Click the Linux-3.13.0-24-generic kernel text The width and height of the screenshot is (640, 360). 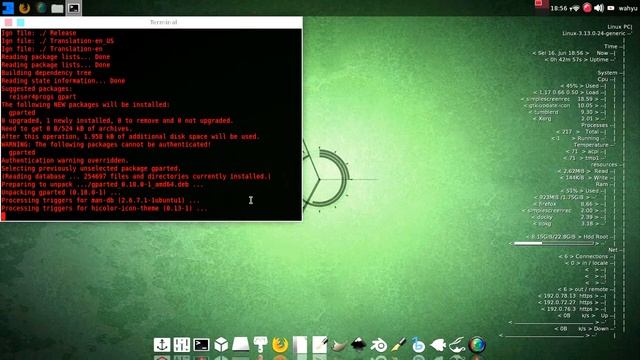[594, 33]
